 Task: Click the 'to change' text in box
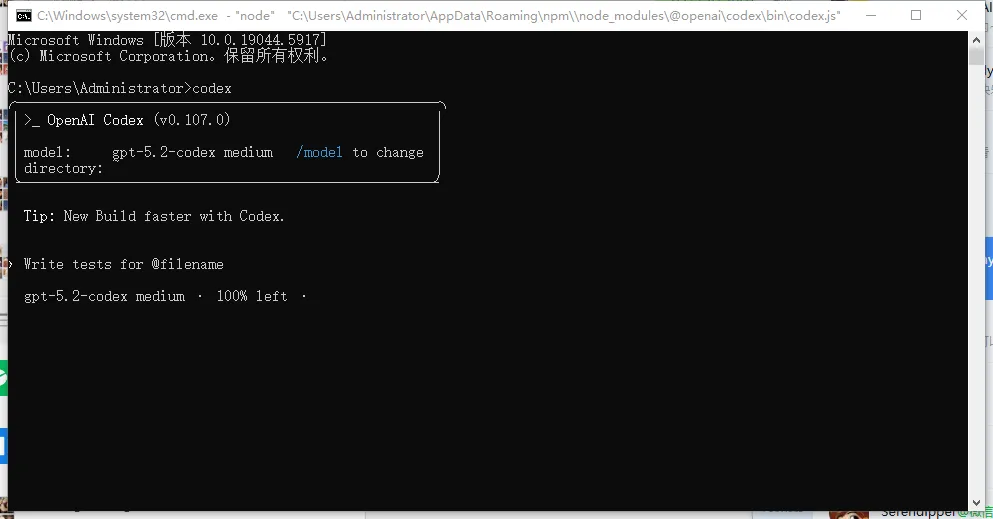(388, 153)
